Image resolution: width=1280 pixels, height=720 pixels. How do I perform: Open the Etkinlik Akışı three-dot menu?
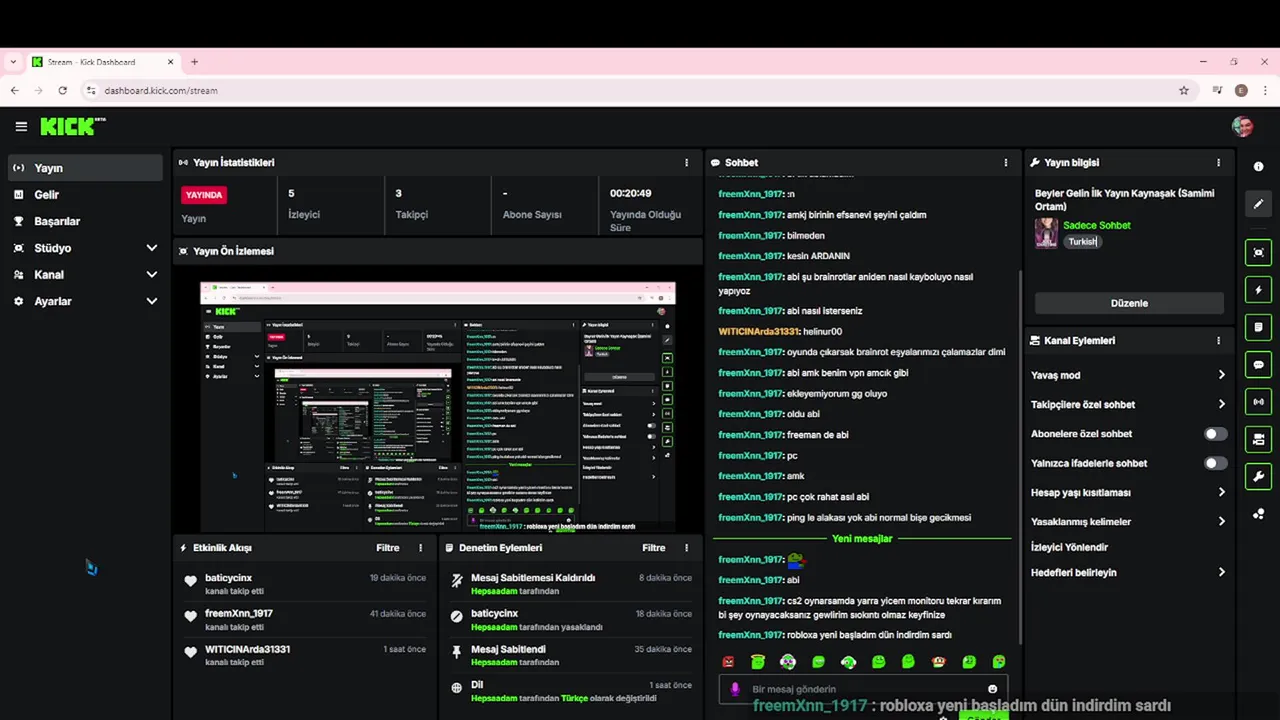coord(420,548)
